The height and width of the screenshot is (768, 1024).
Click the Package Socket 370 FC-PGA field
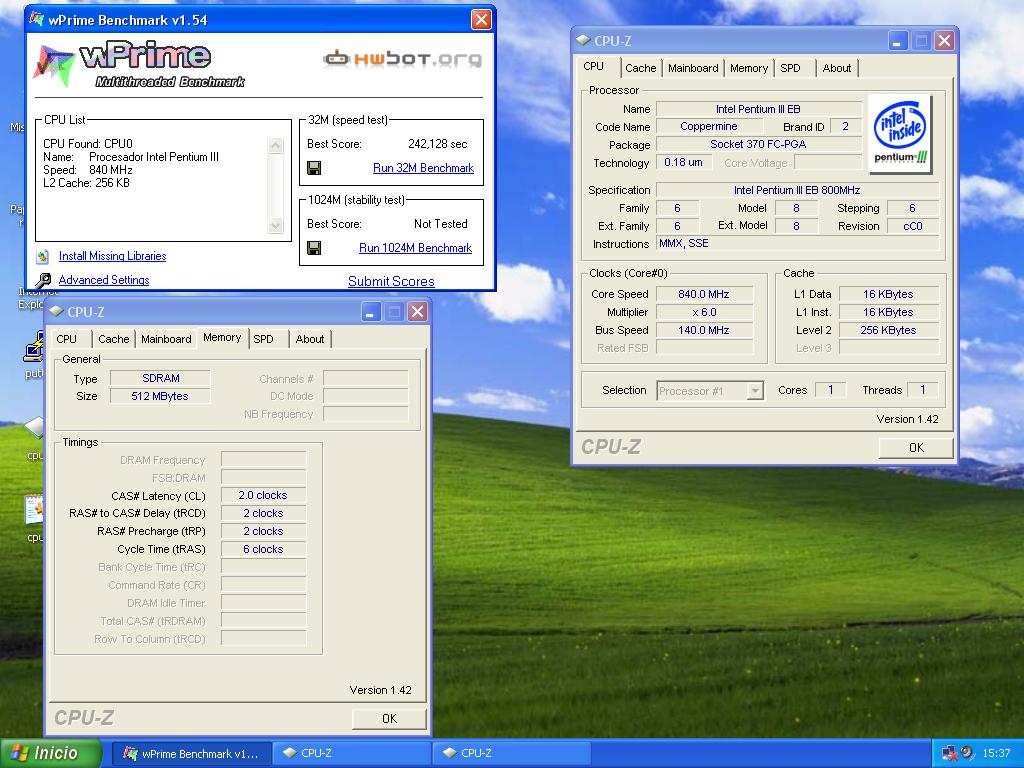(759, 144)
